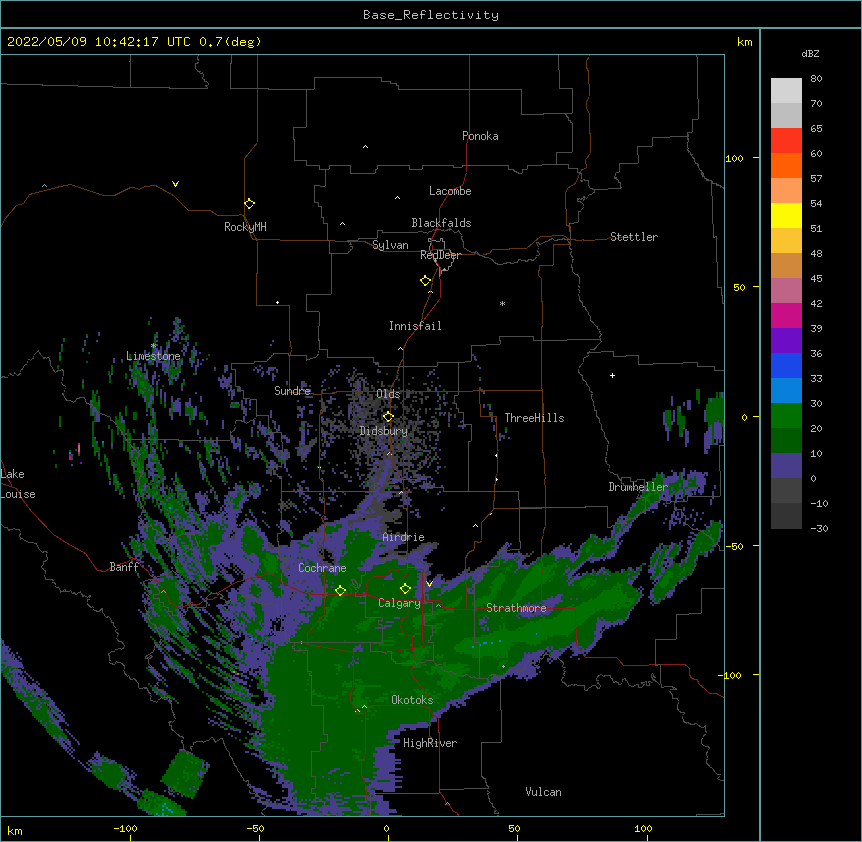Click the Vulcan town label

tap(543, 792)
